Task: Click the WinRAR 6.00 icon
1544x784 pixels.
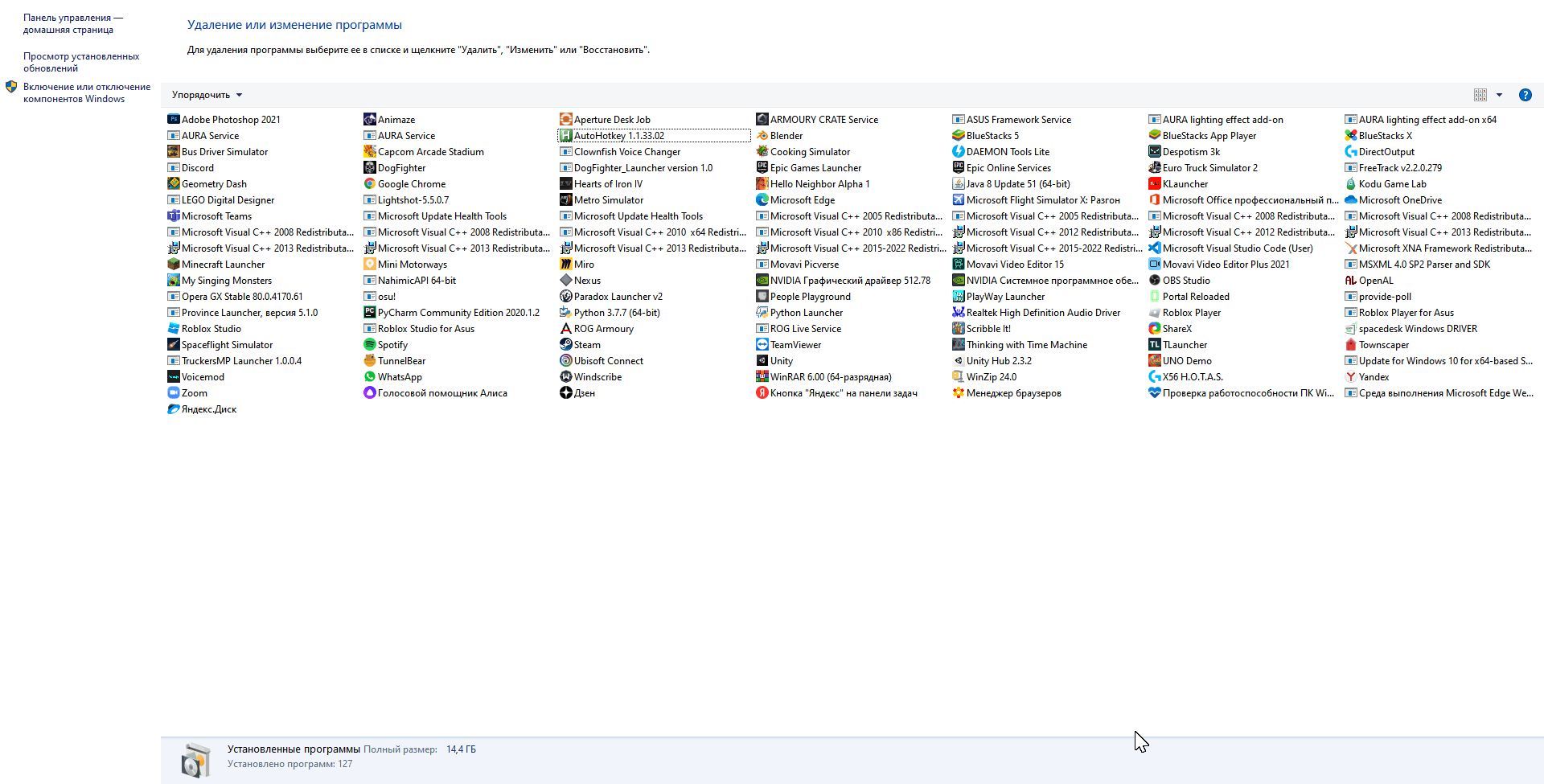Action: pos(762,376)
